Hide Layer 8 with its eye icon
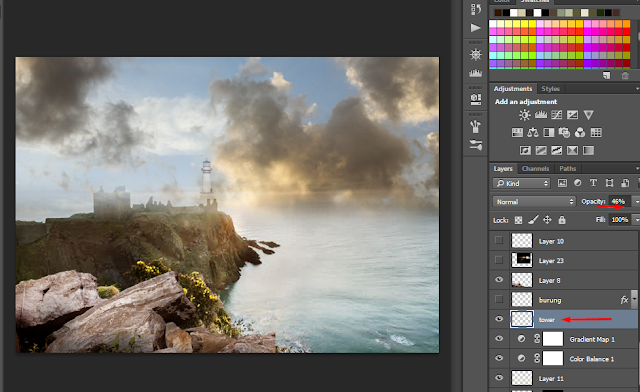This screenshot has width=640, height=392. click(499, 280)
